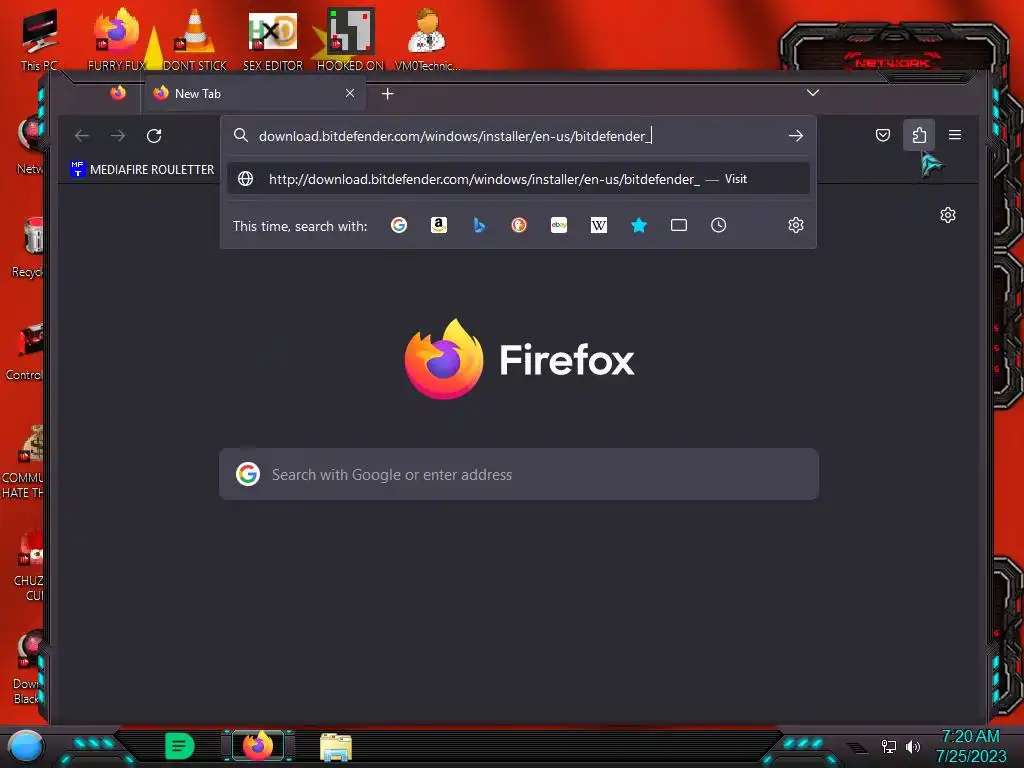Open File Explorer from the taskbar
Screen dimensions: 1024x768
click(336, 747)
